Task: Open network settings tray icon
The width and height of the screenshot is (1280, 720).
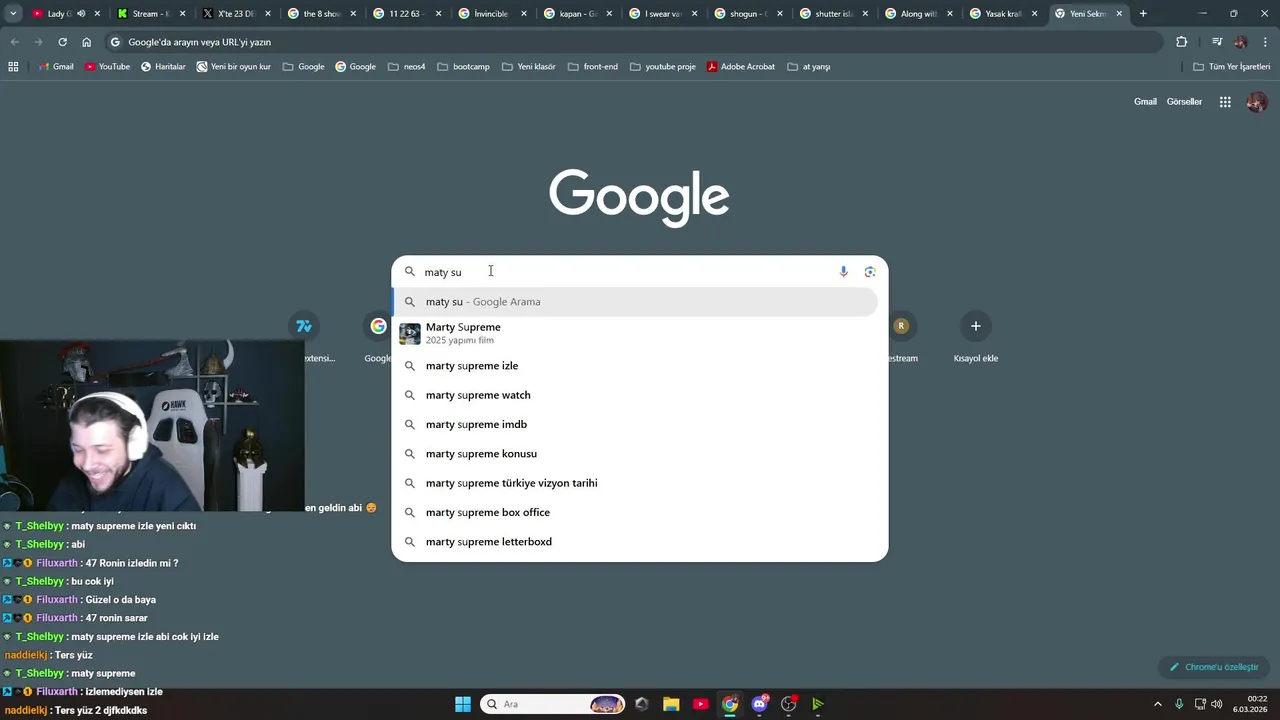Action: point(1200,704)
